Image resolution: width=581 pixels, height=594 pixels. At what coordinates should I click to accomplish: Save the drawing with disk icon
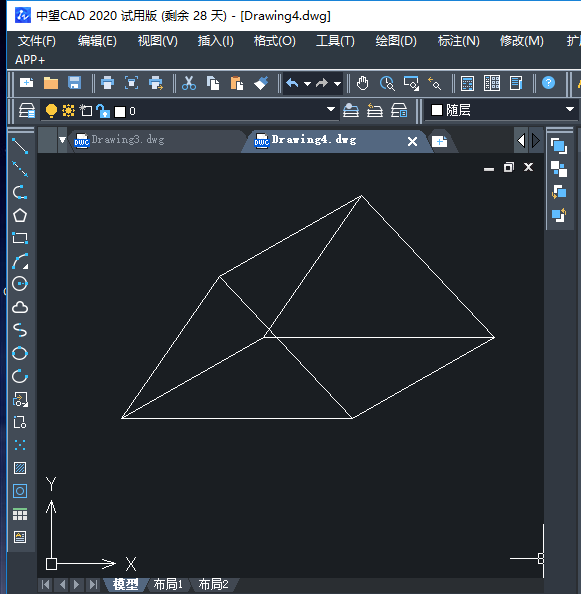pos(75,83)
